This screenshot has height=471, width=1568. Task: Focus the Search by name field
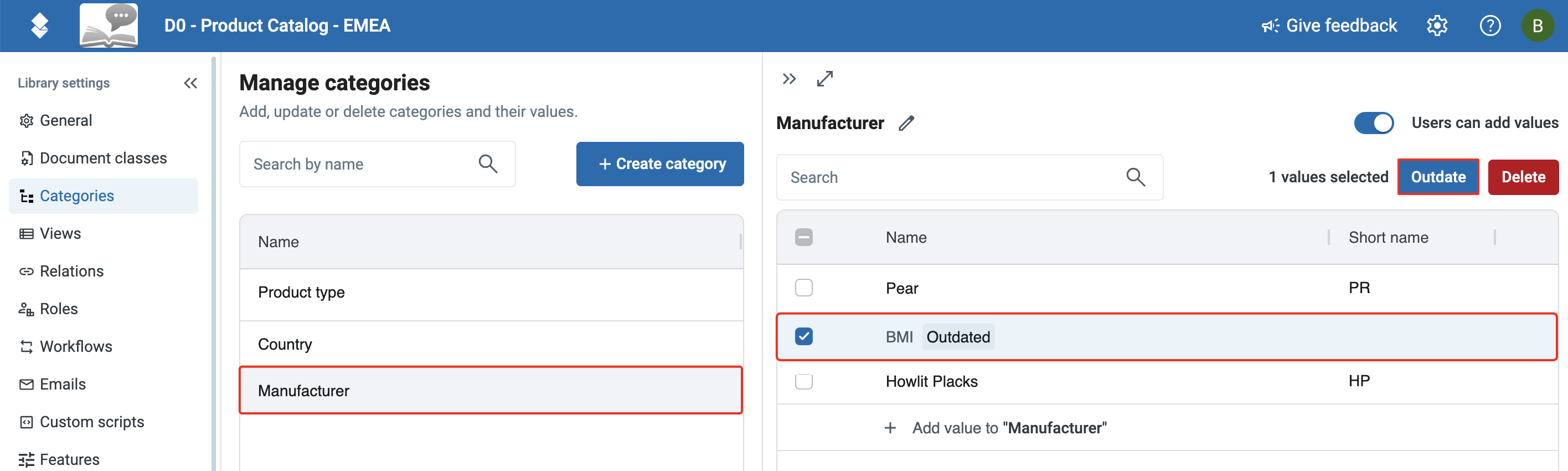(378, 164)
